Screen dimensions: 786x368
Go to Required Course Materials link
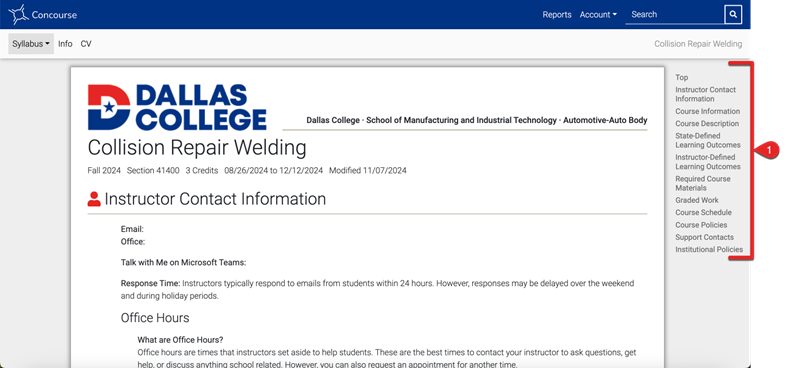(x=703, y=183)
